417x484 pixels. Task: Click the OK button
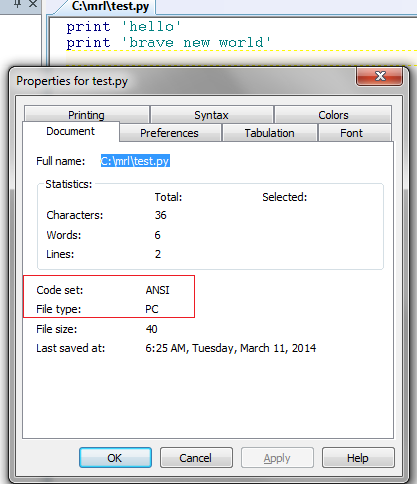coord(115,458)
